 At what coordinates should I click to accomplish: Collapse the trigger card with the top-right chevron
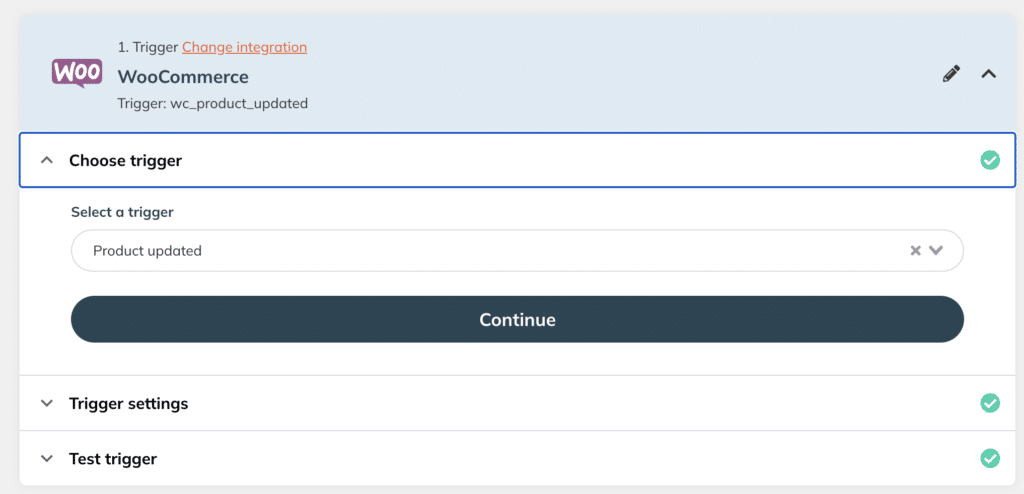point(989,74)
